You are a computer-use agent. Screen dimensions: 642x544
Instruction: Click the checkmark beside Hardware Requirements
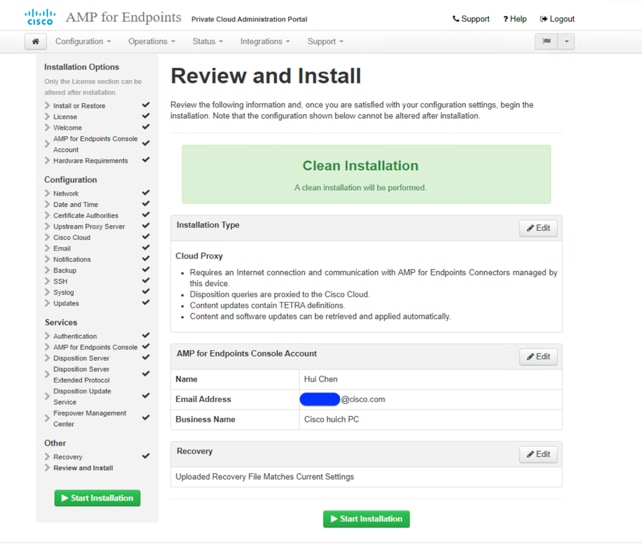pos(146,160)
